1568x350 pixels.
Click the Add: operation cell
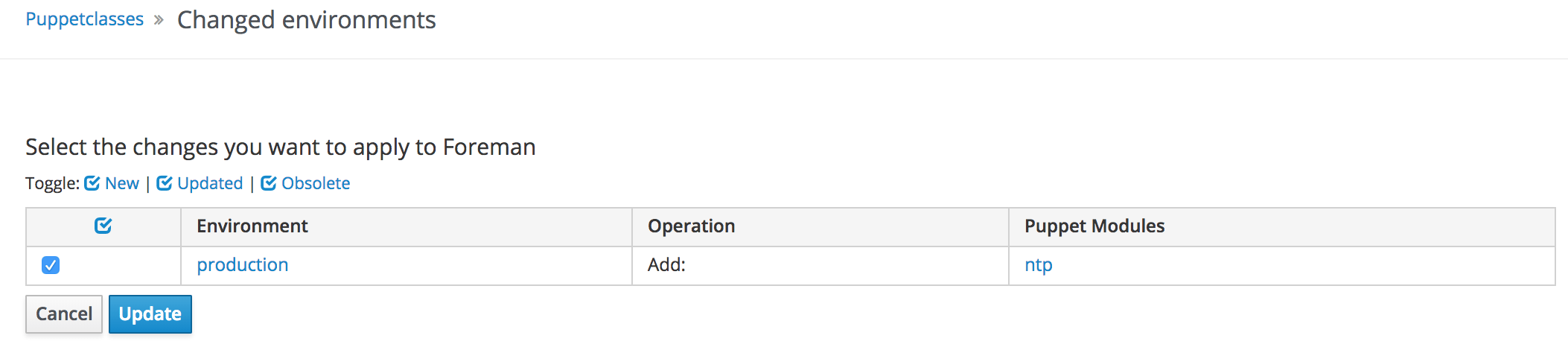[x=667, y=265]
